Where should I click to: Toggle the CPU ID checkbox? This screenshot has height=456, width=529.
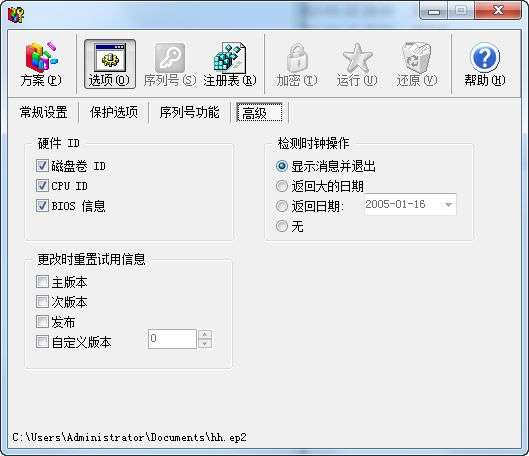pyautogui.click(x=42, y=186)
